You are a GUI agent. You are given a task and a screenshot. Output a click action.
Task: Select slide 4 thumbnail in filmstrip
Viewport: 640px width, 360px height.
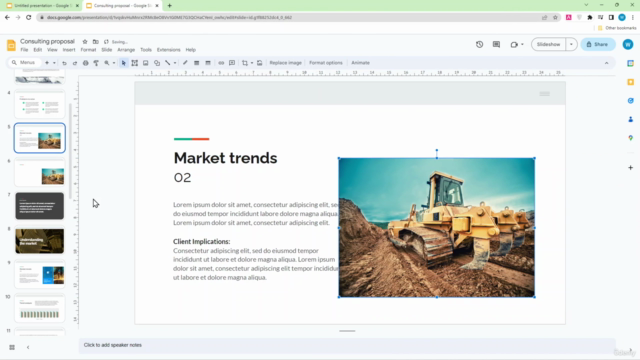(x=40, y=104)
